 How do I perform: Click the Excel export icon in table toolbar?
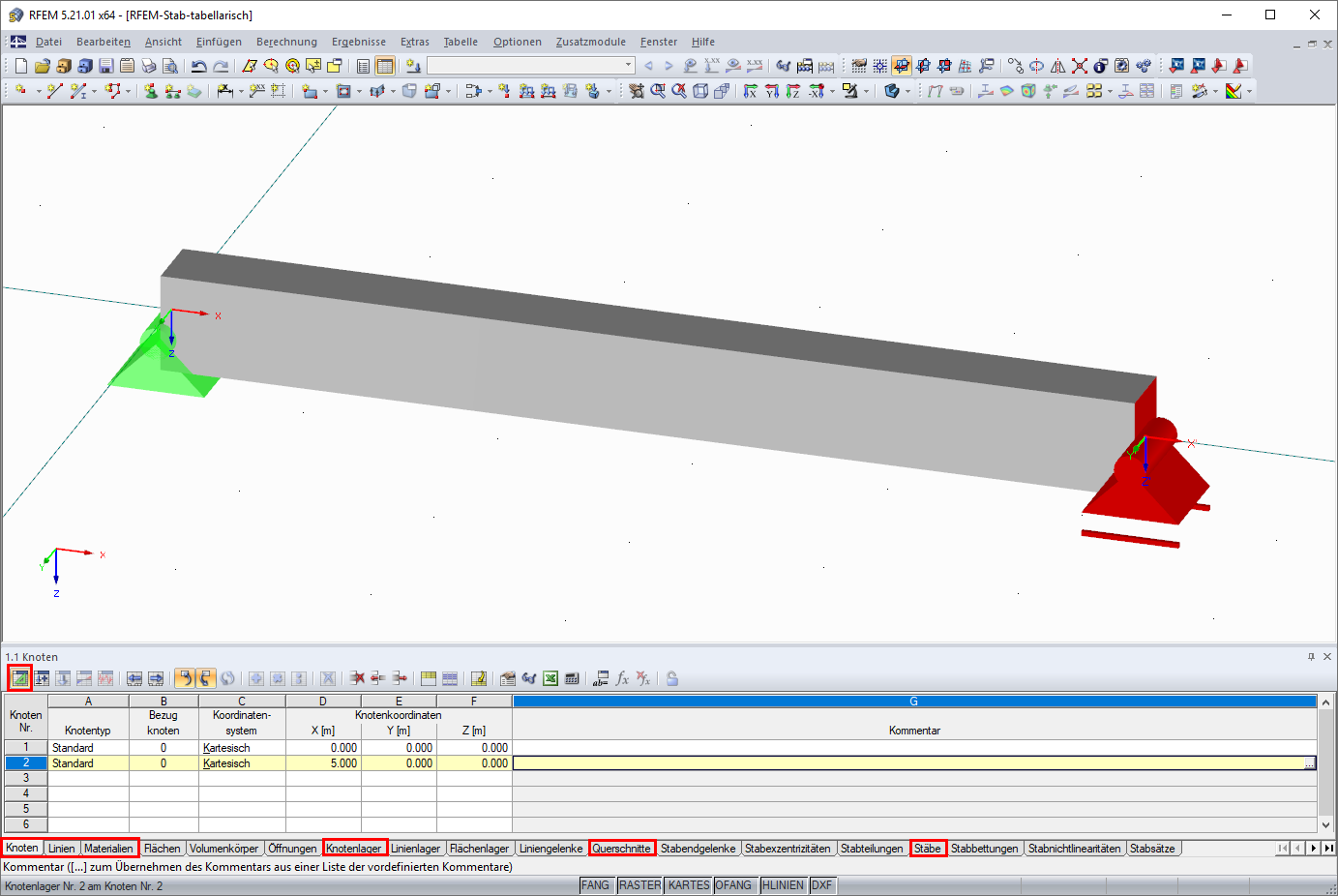(x=550, y=678)
